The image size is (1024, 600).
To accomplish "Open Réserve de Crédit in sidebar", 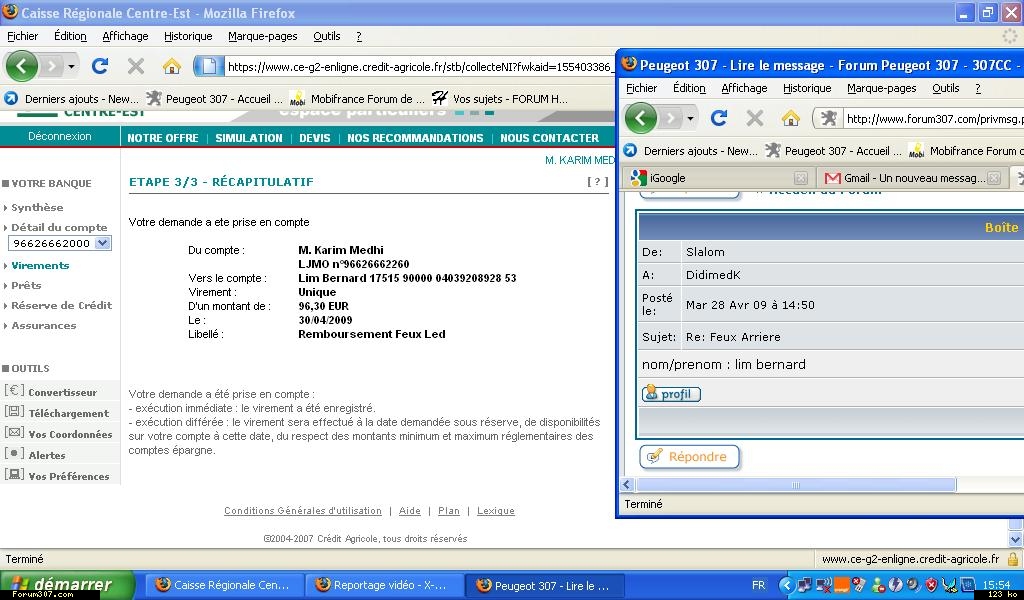I will click(61, 306).
